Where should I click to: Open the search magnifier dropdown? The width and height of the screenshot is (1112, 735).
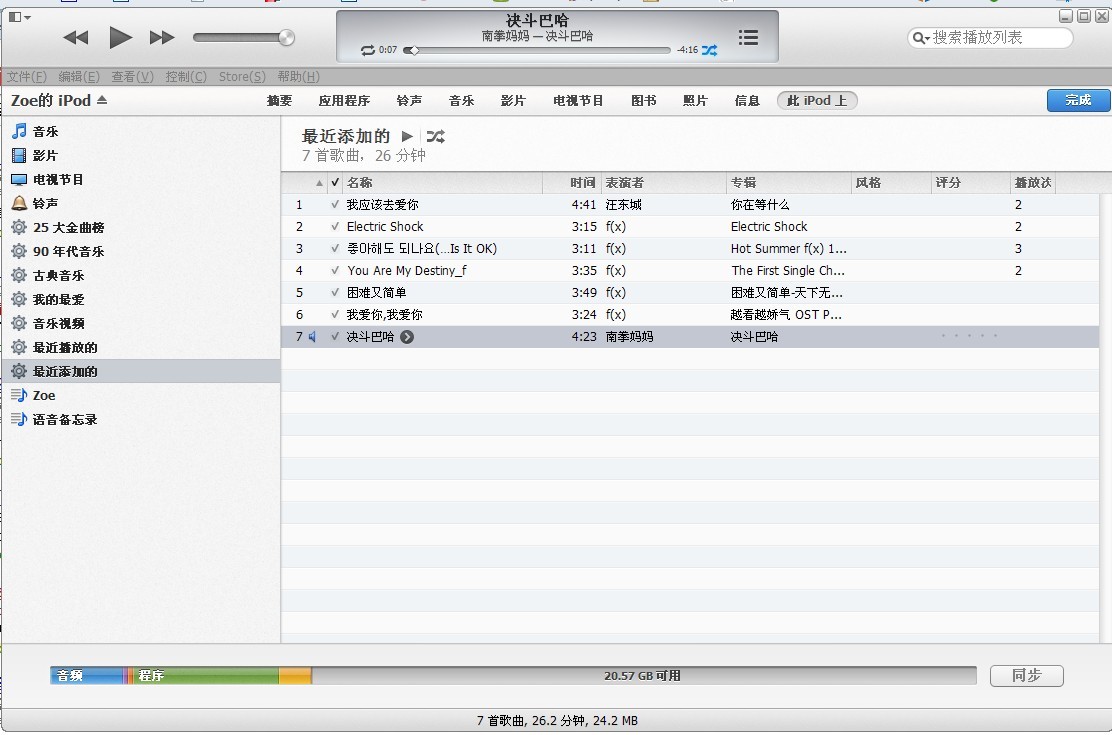point(921,38)
